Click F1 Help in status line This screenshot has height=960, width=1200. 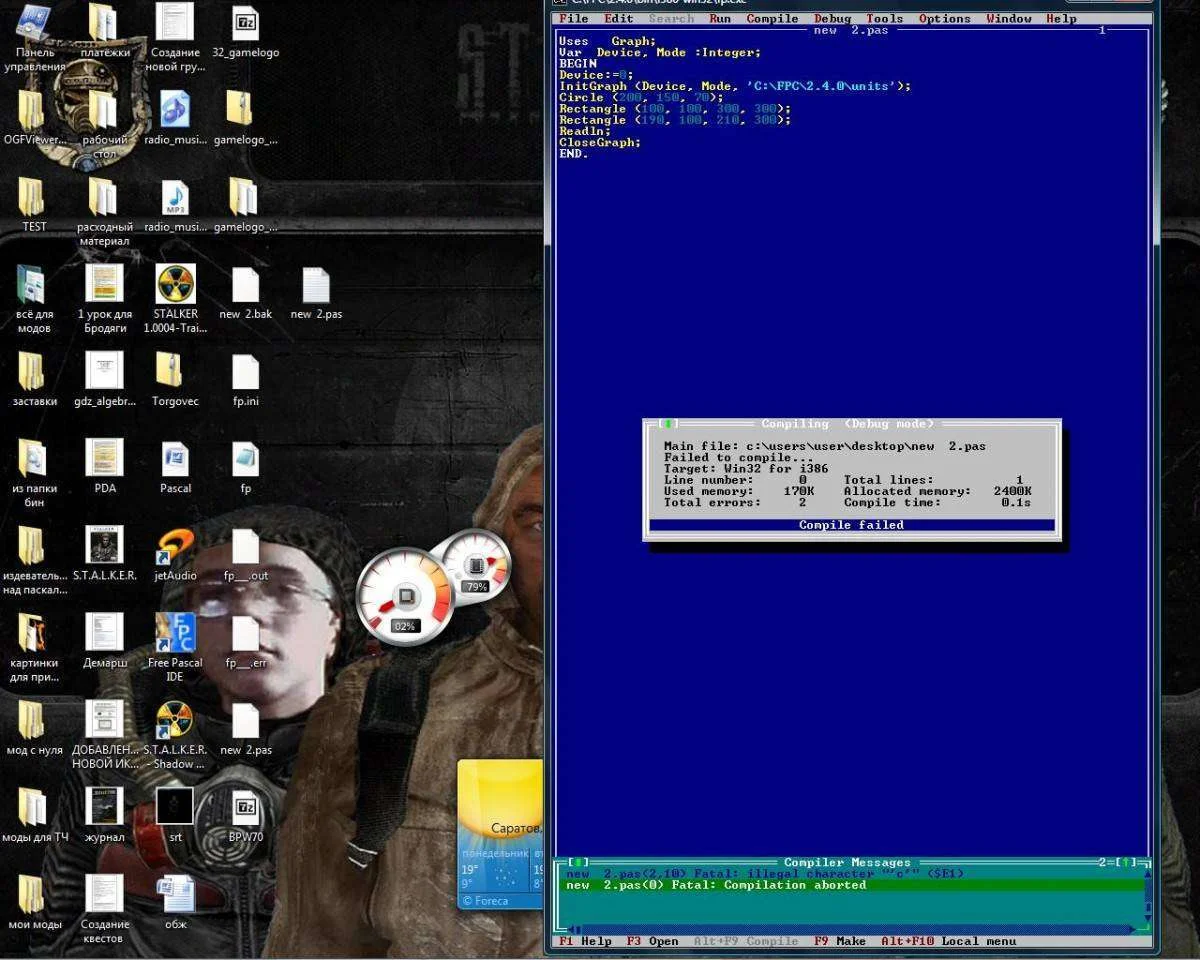(x=585, y=941)
